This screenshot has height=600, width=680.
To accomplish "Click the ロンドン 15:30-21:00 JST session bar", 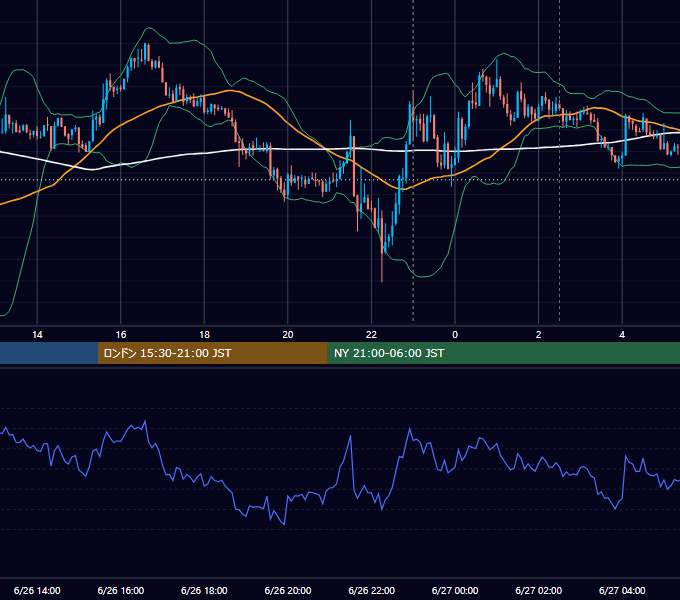I will coord(212,353).
